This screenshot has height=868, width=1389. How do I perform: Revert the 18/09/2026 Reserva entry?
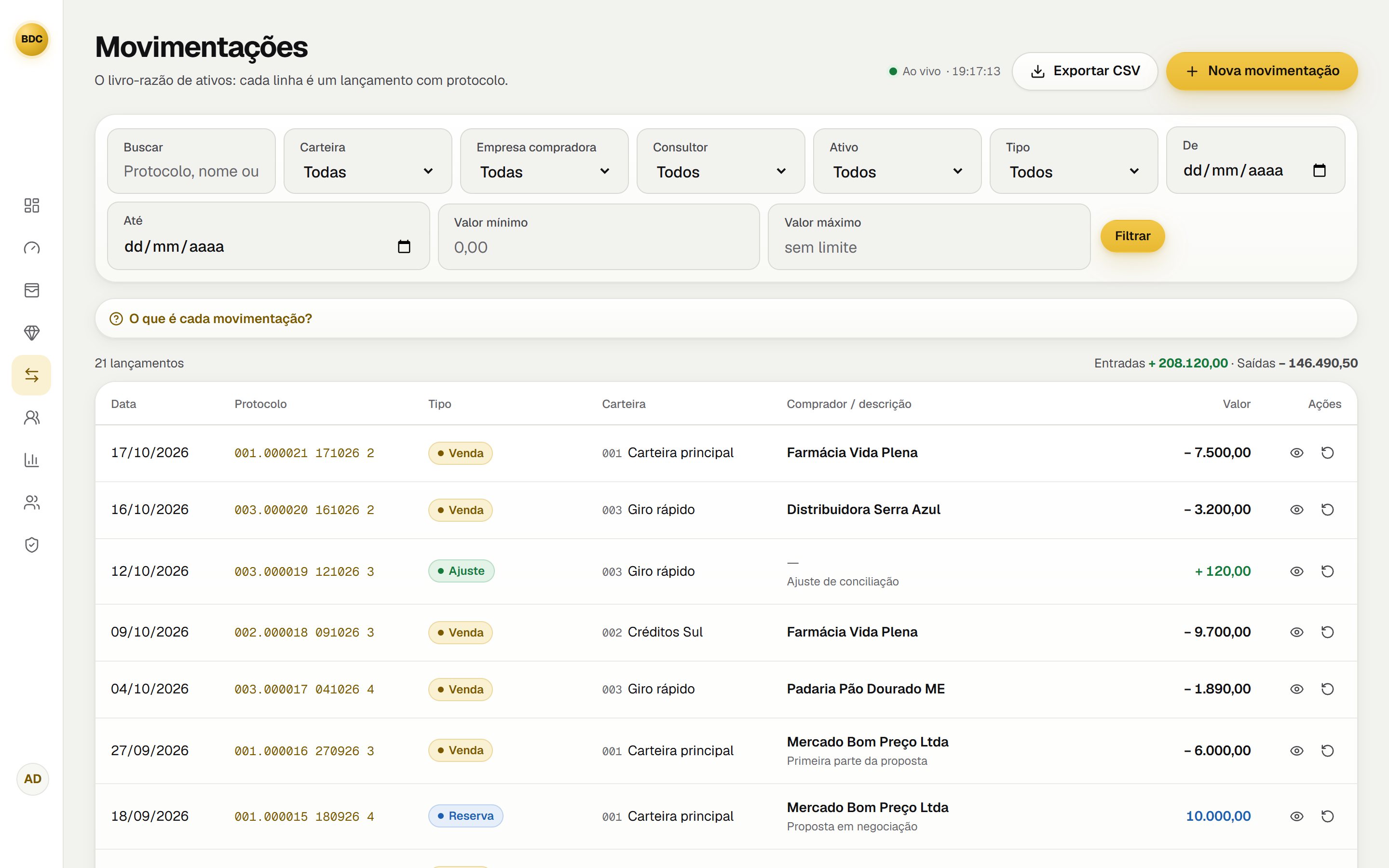coord(1328,816)
